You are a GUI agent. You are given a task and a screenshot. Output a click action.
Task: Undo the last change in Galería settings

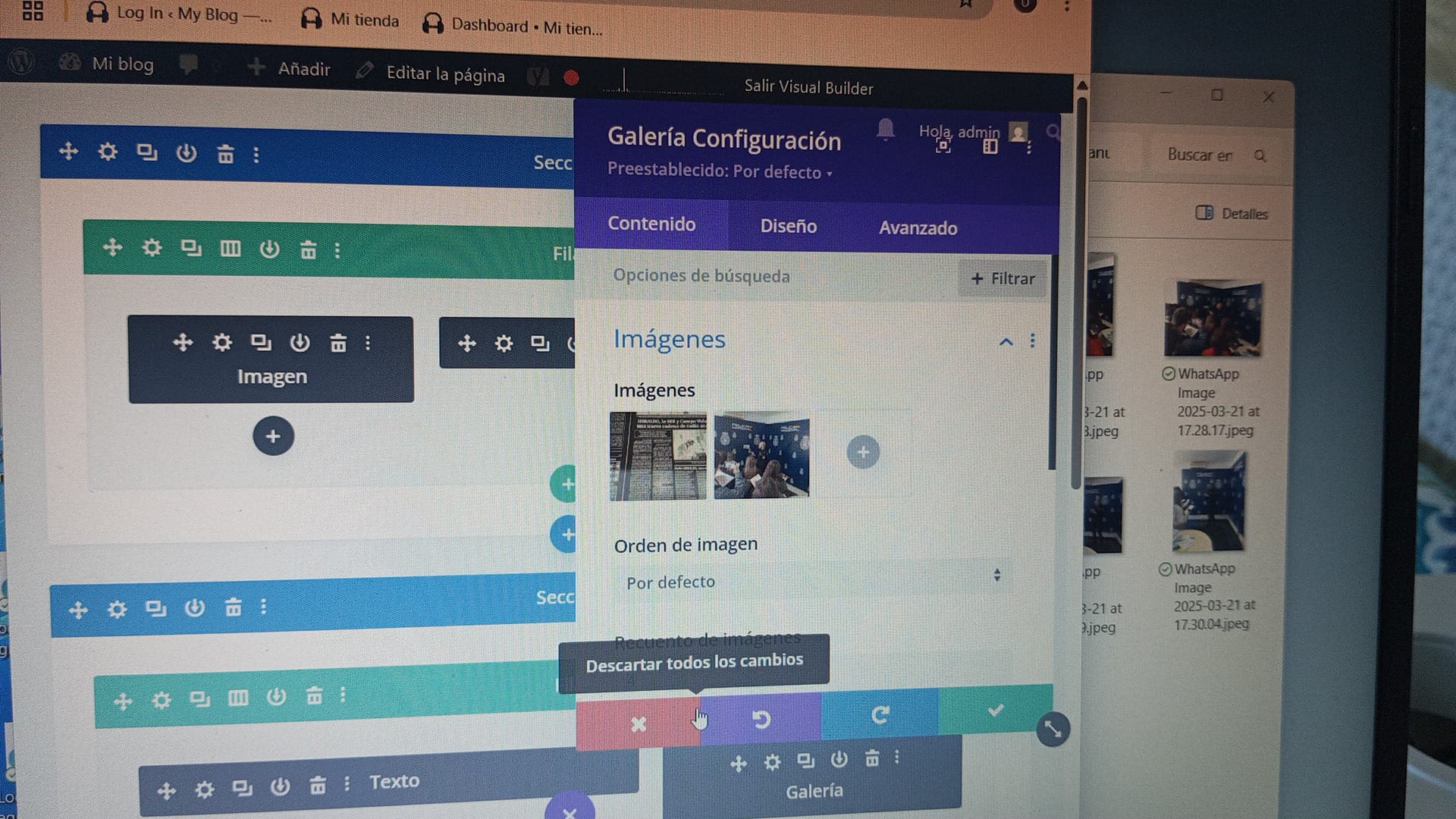[761, 718]
